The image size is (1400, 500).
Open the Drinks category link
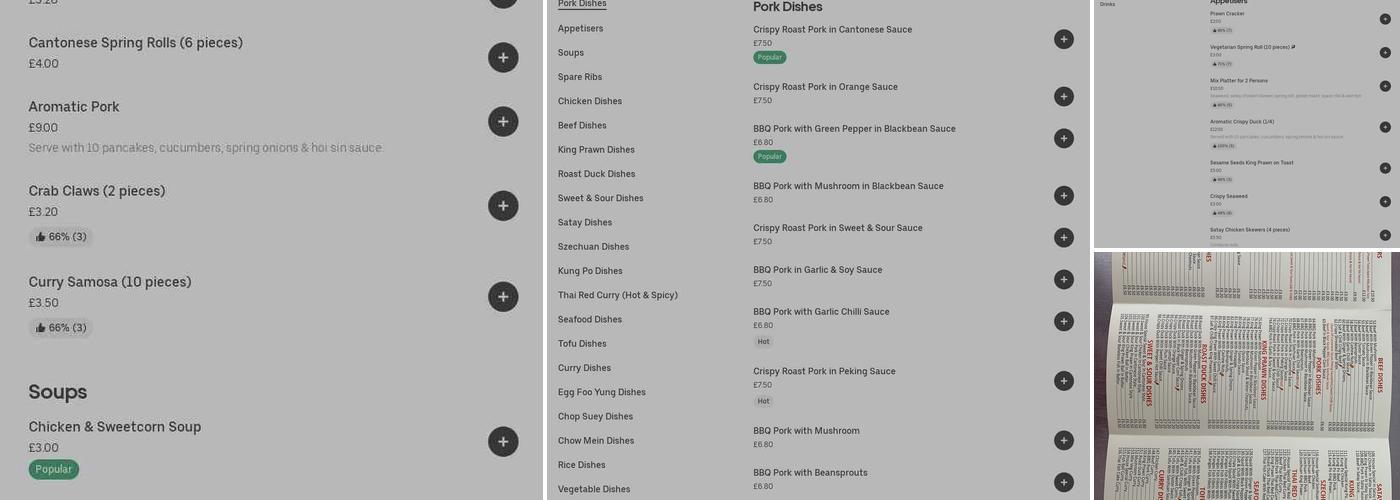tap(1107, 5)
